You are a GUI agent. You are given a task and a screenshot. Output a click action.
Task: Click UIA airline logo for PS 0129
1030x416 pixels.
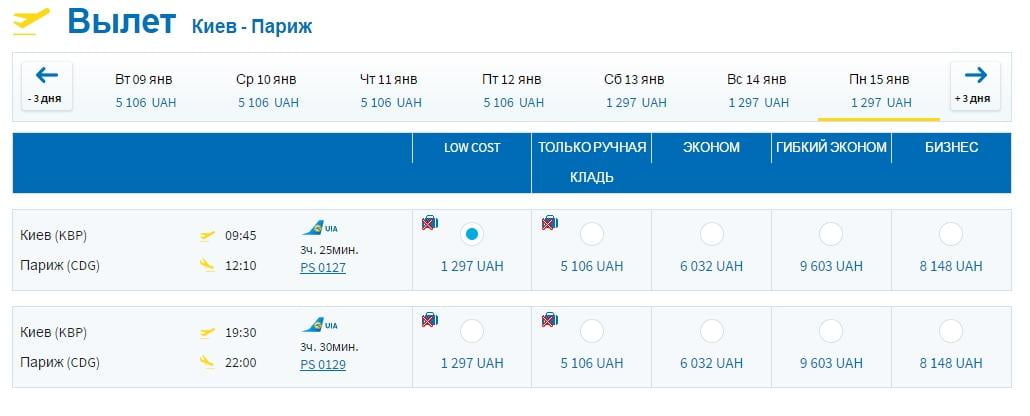tap(320, 325)
